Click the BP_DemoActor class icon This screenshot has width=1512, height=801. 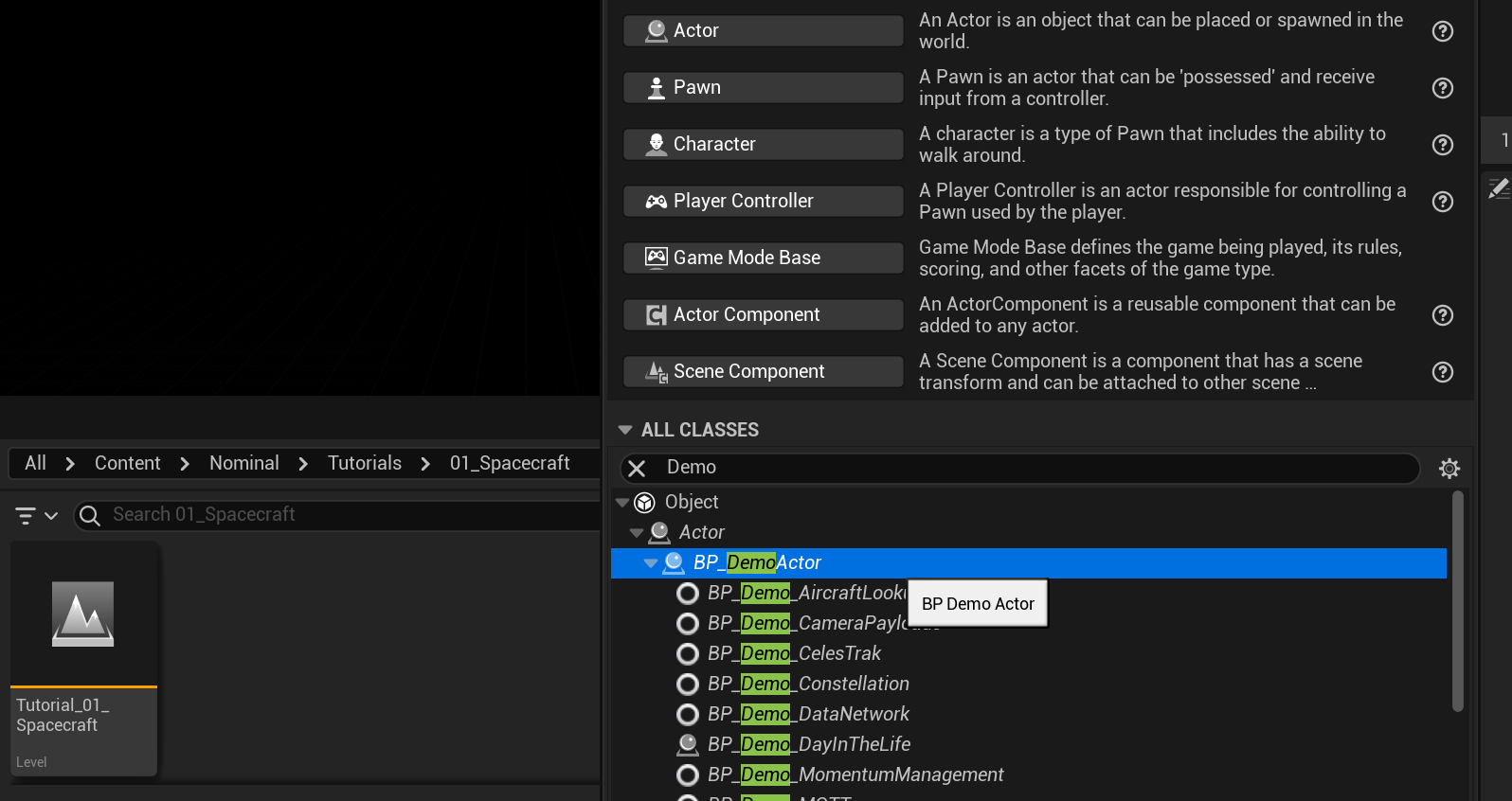(674, 563)
